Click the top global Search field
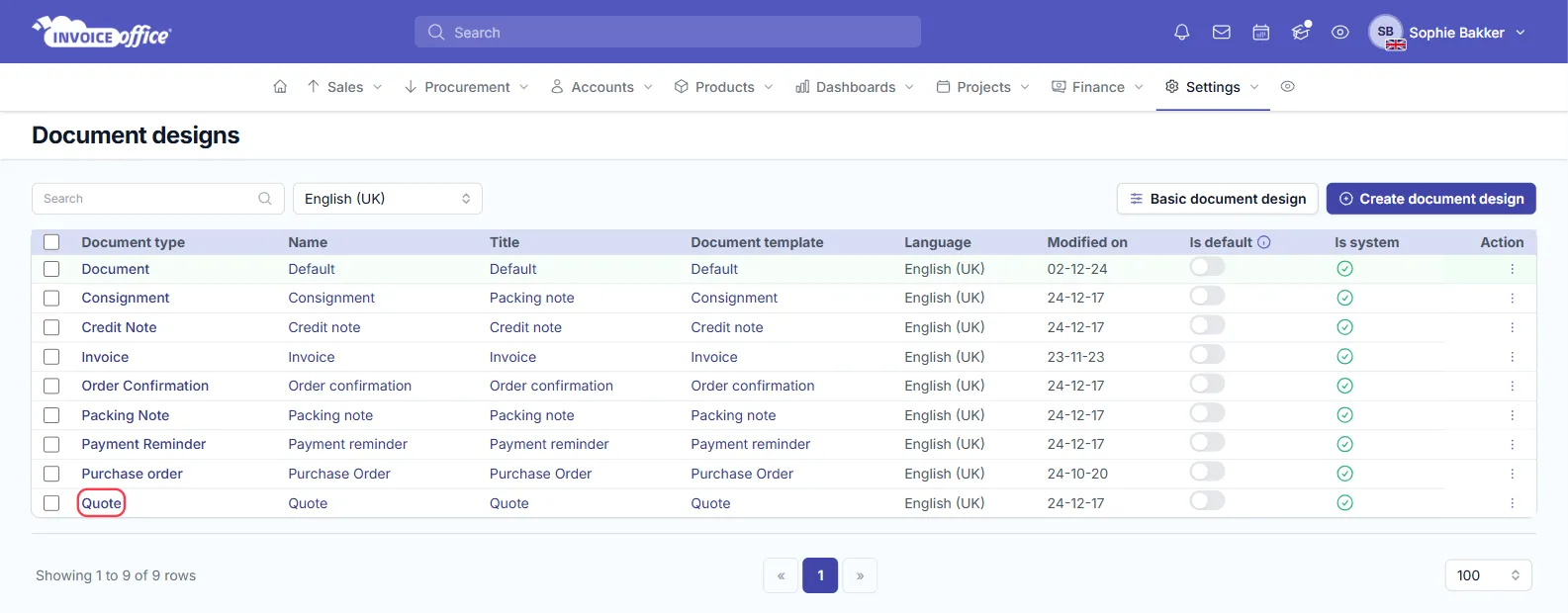This screenshot has height=613, width=1568. click(668, 32)
